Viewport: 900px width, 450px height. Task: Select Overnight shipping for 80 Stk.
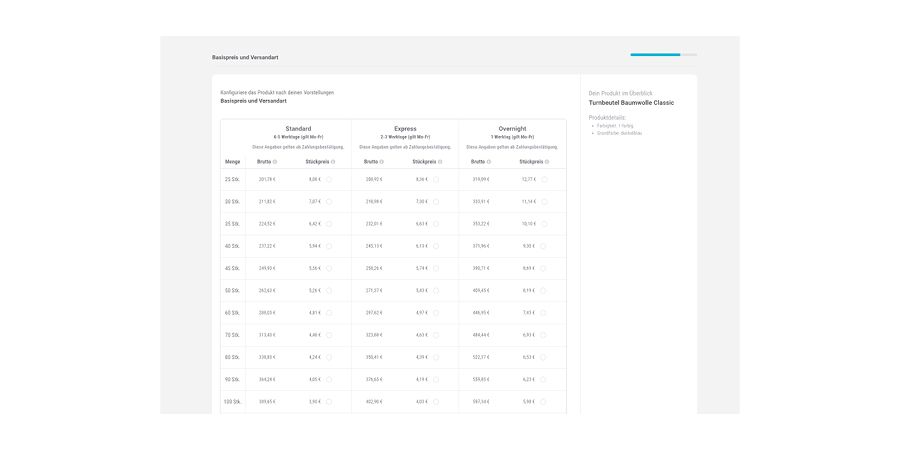544,357
